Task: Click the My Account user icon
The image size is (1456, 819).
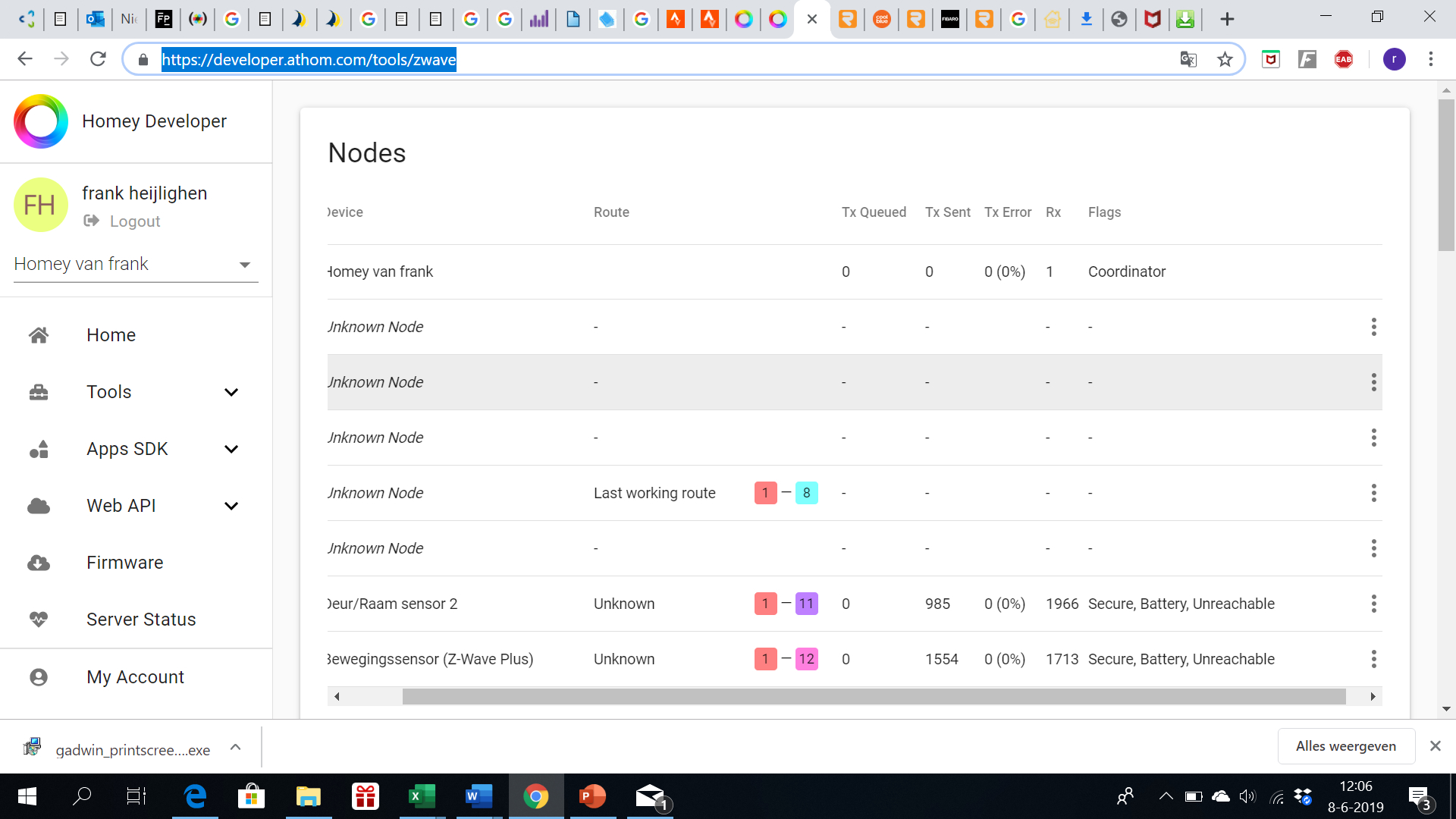Action: [39, 677]
